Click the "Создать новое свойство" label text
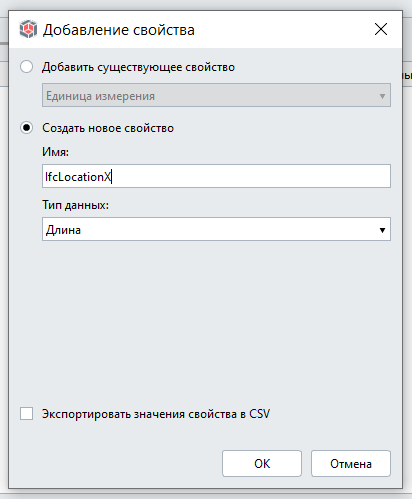The image size is (412, 499). [108, 128]
